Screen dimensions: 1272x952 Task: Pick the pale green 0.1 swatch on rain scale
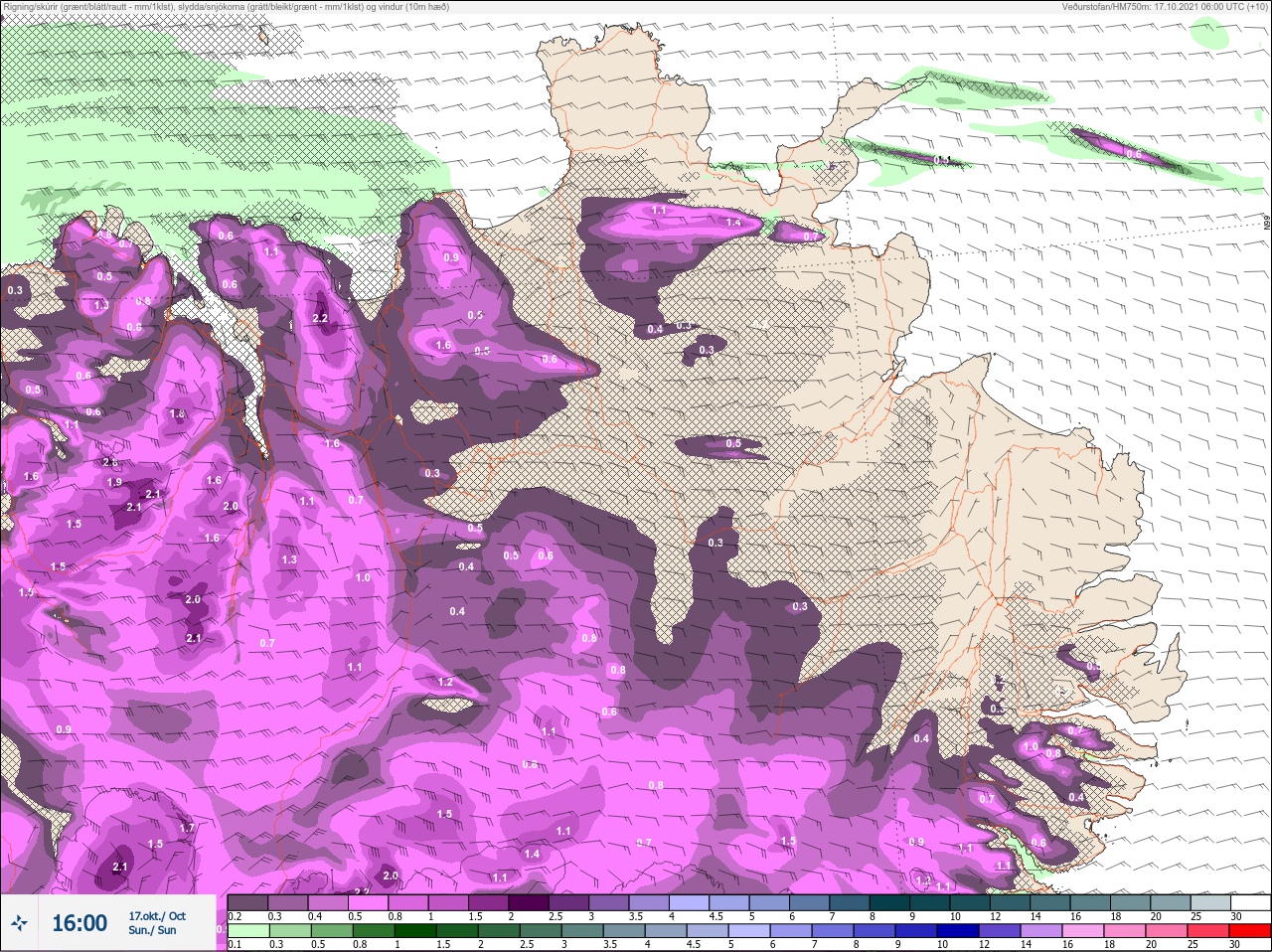(x=247, y=931)
